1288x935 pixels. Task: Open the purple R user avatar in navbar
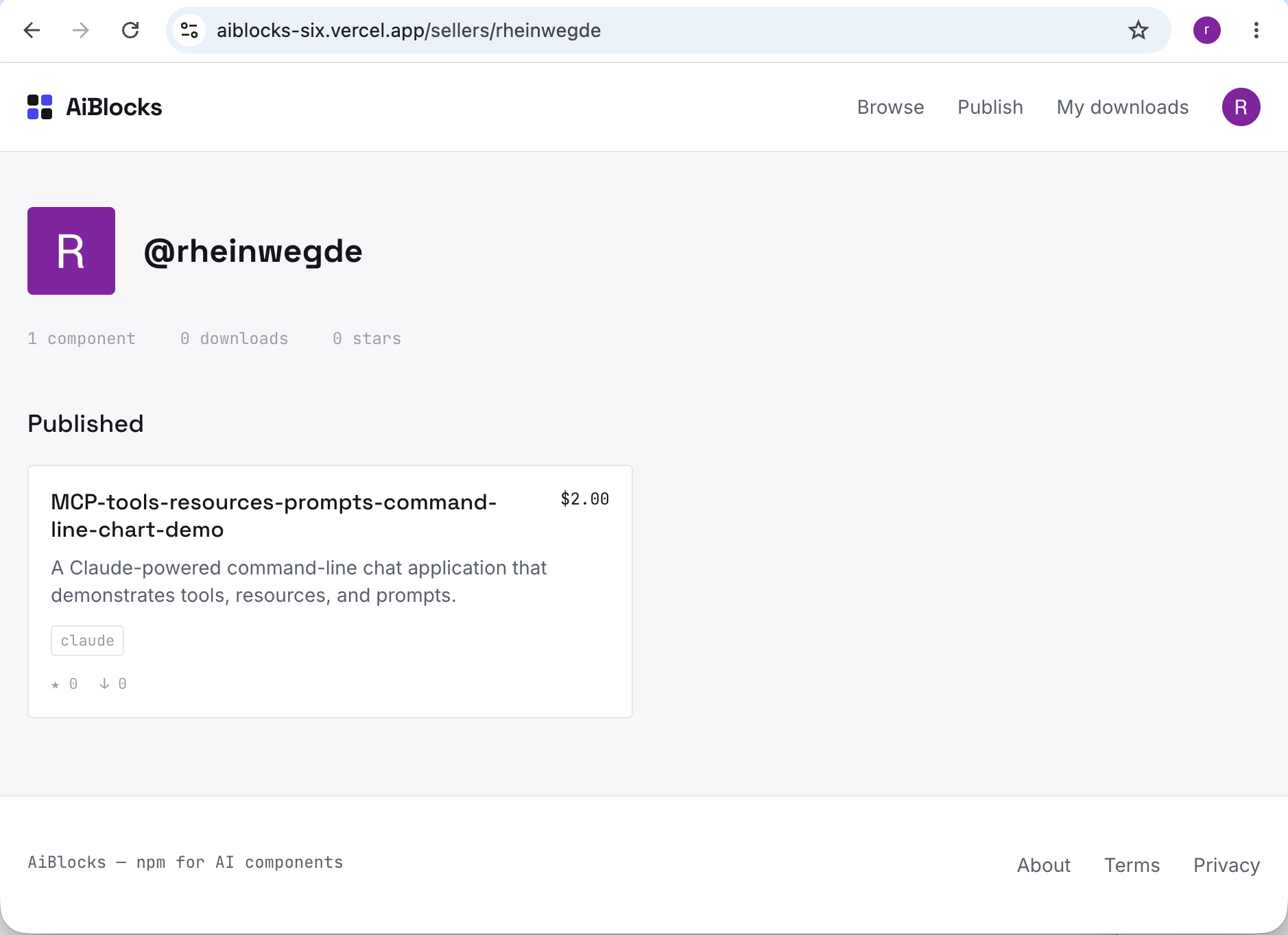point(1241,107)
